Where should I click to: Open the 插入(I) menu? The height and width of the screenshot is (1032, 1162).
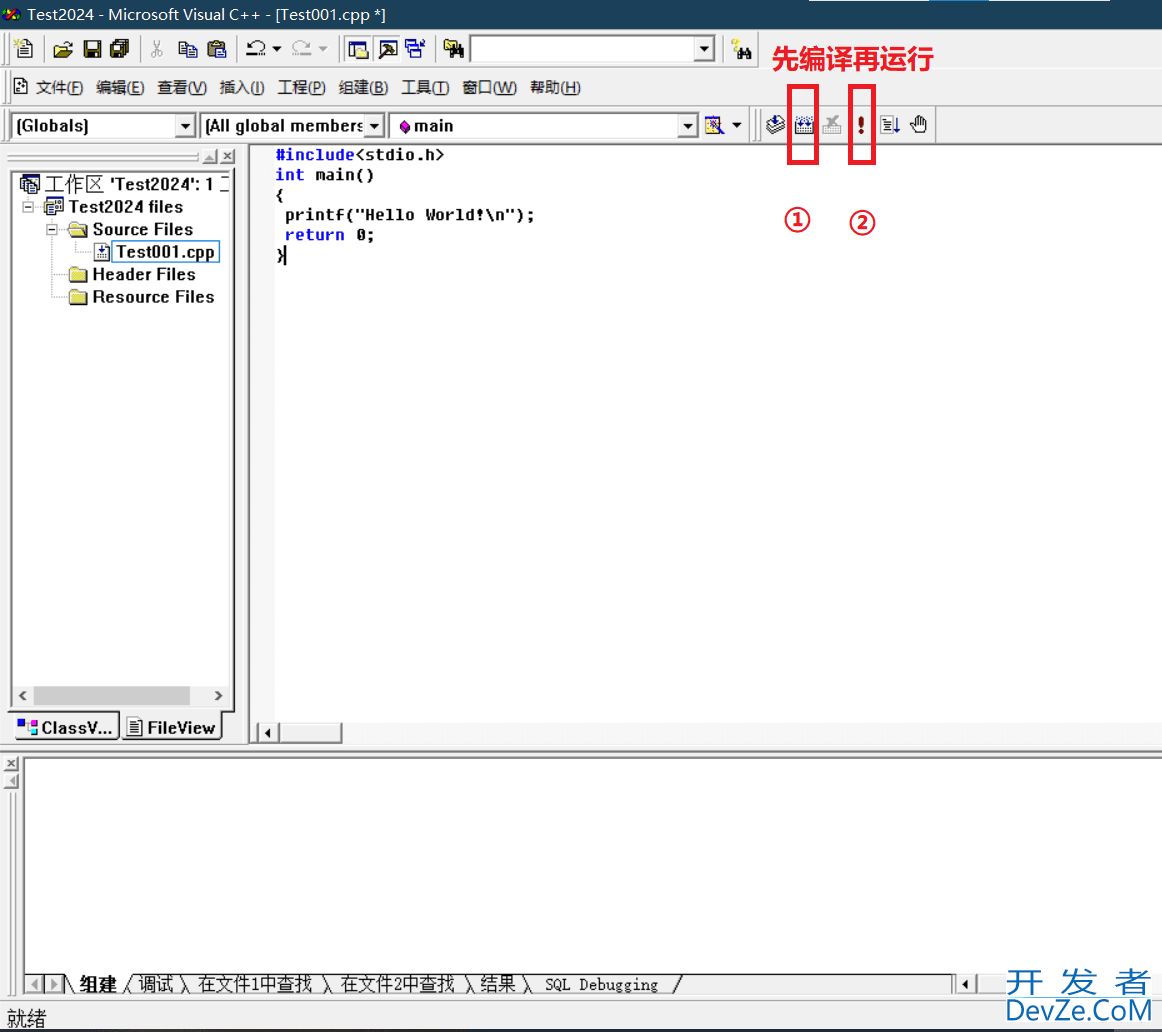[242, 87]
